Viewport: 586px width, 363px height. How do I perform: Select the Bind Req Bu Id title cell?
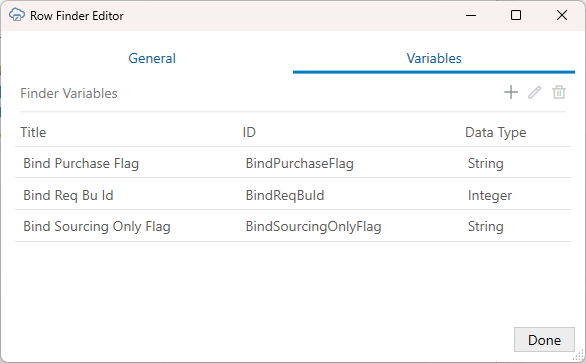tap(68, 195)
